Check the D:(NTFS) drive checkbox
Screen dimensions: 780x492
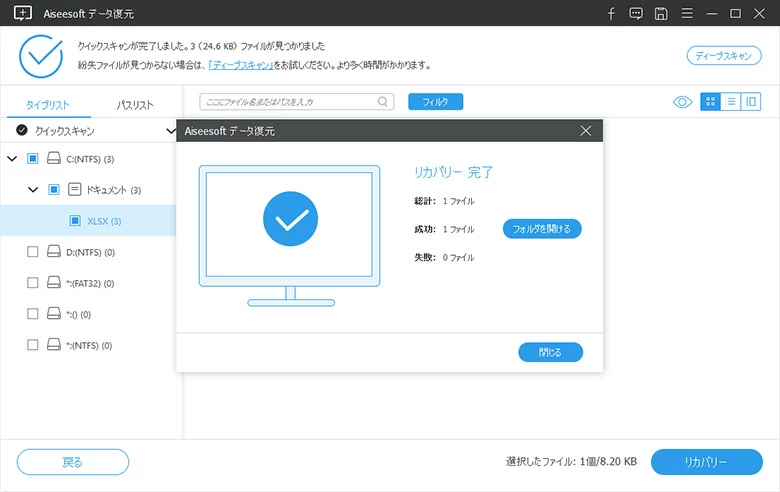(x=33, y=252)
